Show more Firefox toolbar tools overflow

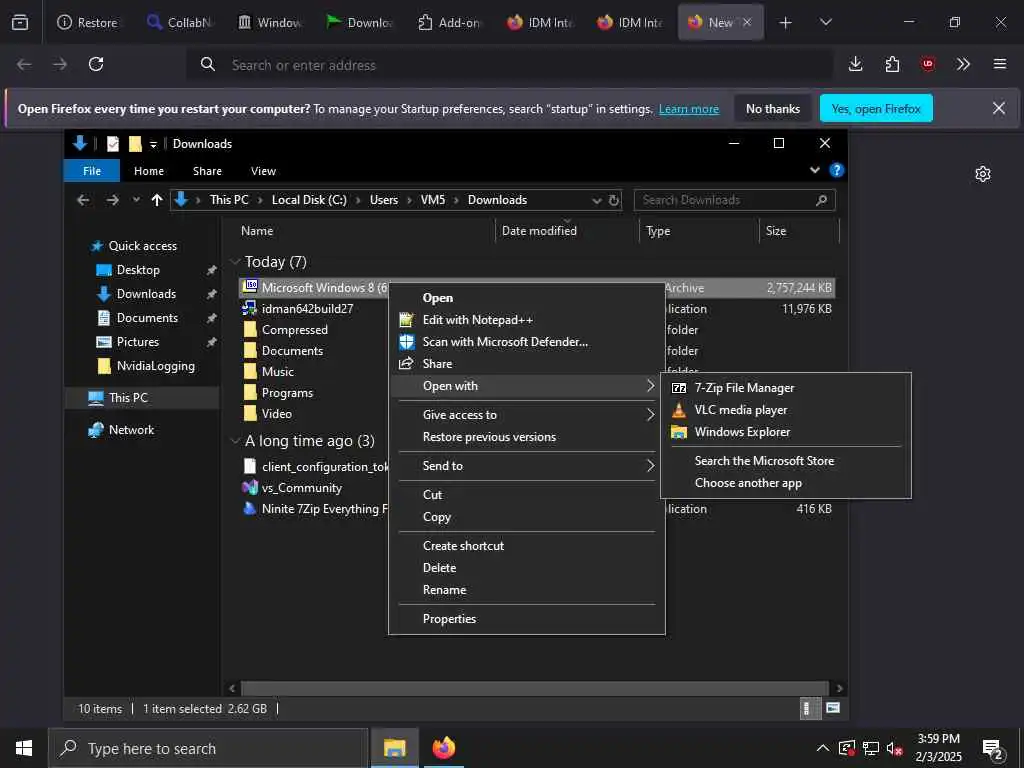[x=963, y=64]
